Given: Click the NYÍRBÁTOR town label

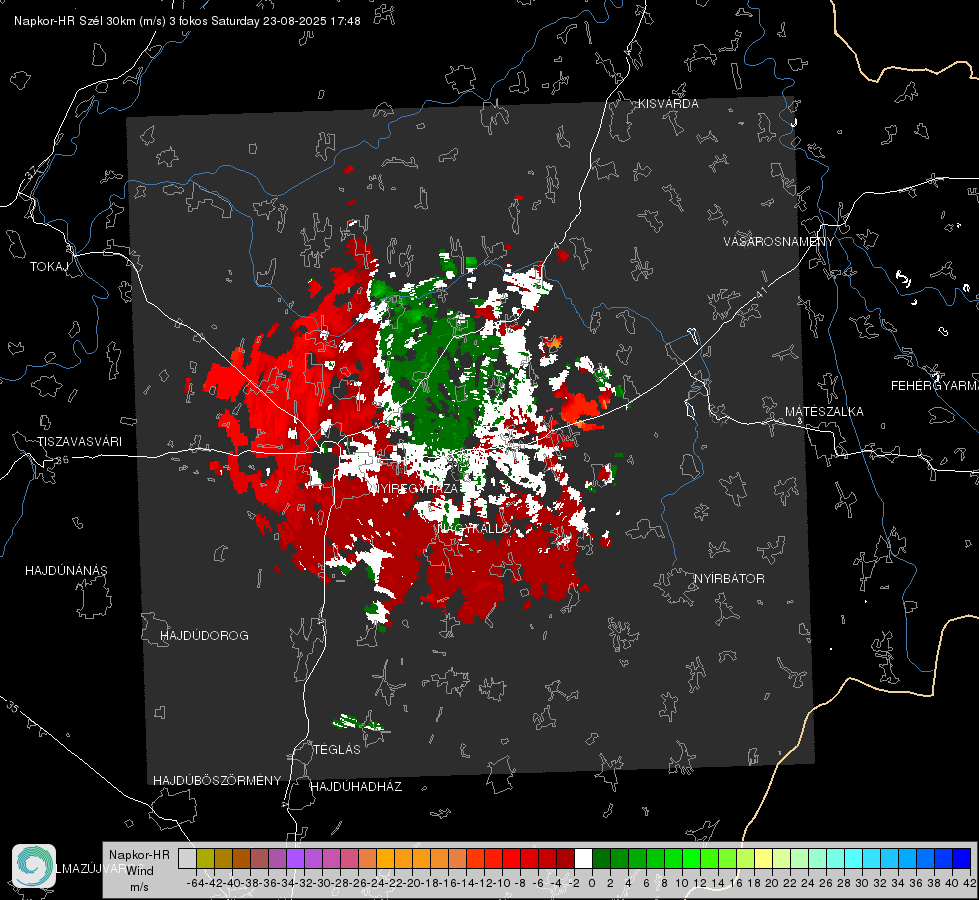Looking at the screenshot, I should [x=729, y=578].
